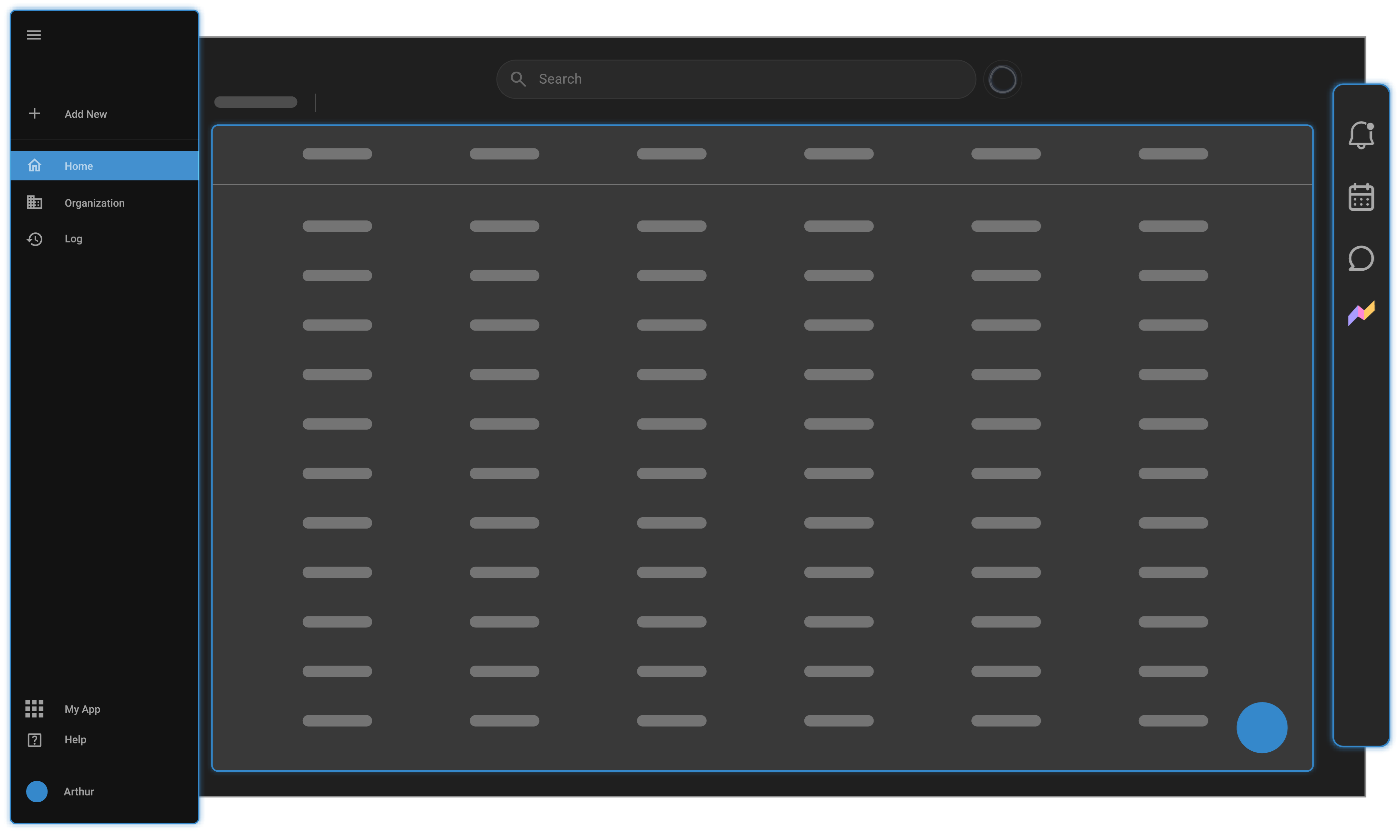Click the plus icon beside Add New
The image size is (1399, 834).
[x=34, y=113]
